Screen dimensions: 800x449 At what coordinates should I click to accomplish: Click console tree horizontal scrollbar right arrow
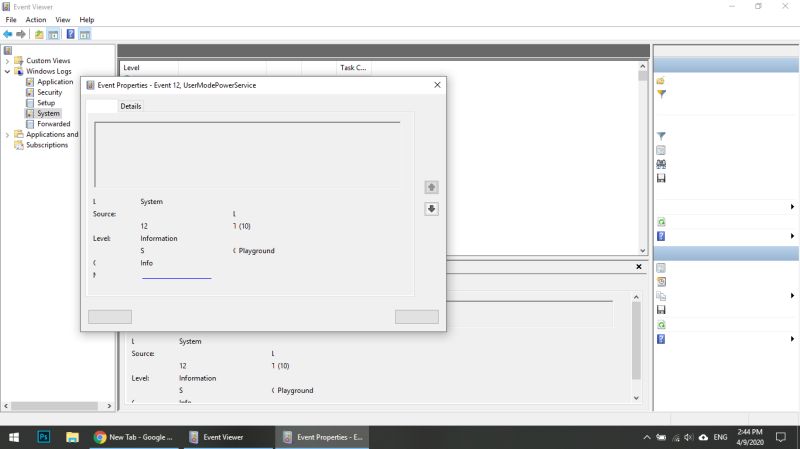click(x=109, y=406)
